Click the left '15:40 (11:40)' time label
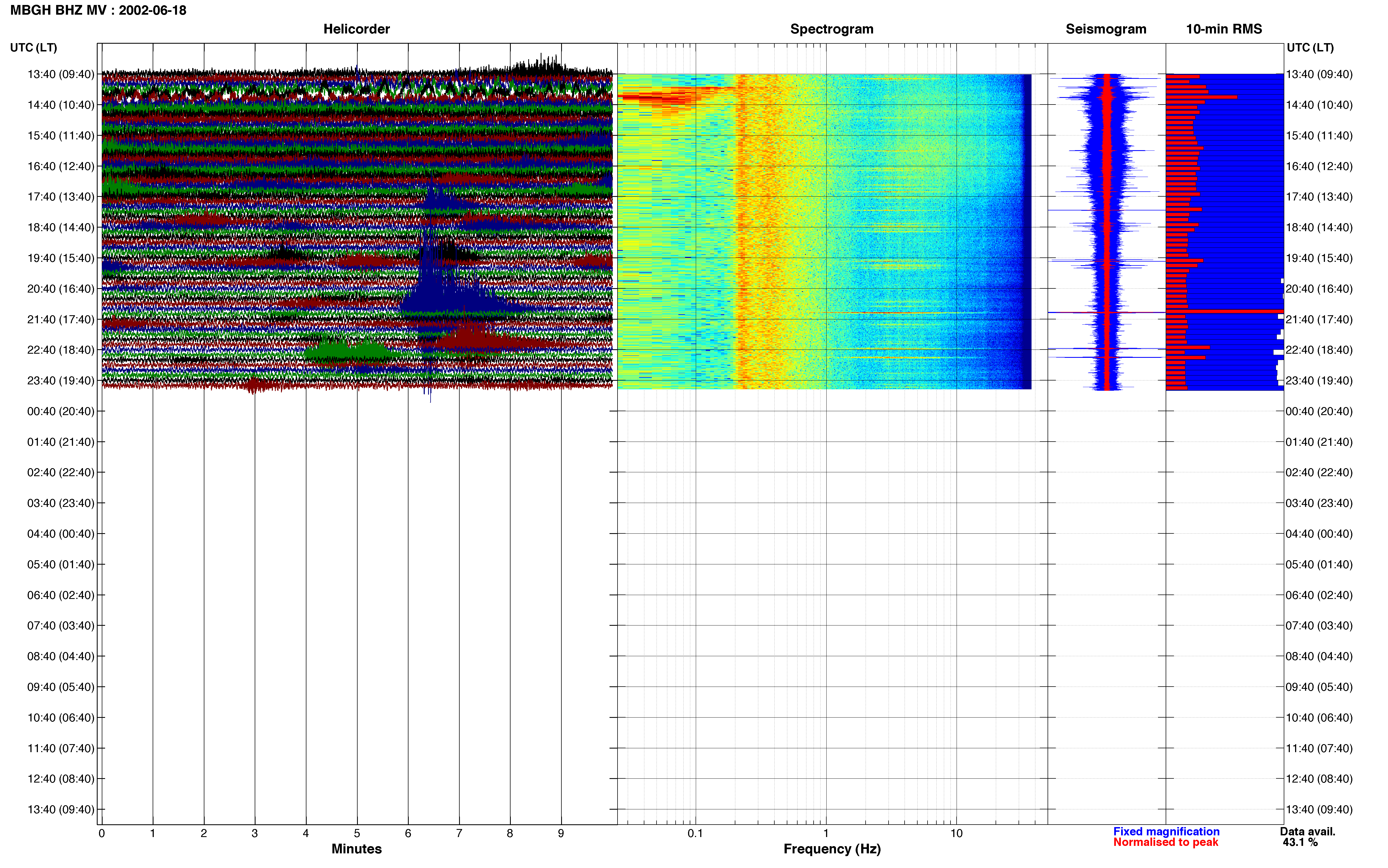Viewport: 1388px width, 868px height. pyautogui.click(x=61, y=135)
